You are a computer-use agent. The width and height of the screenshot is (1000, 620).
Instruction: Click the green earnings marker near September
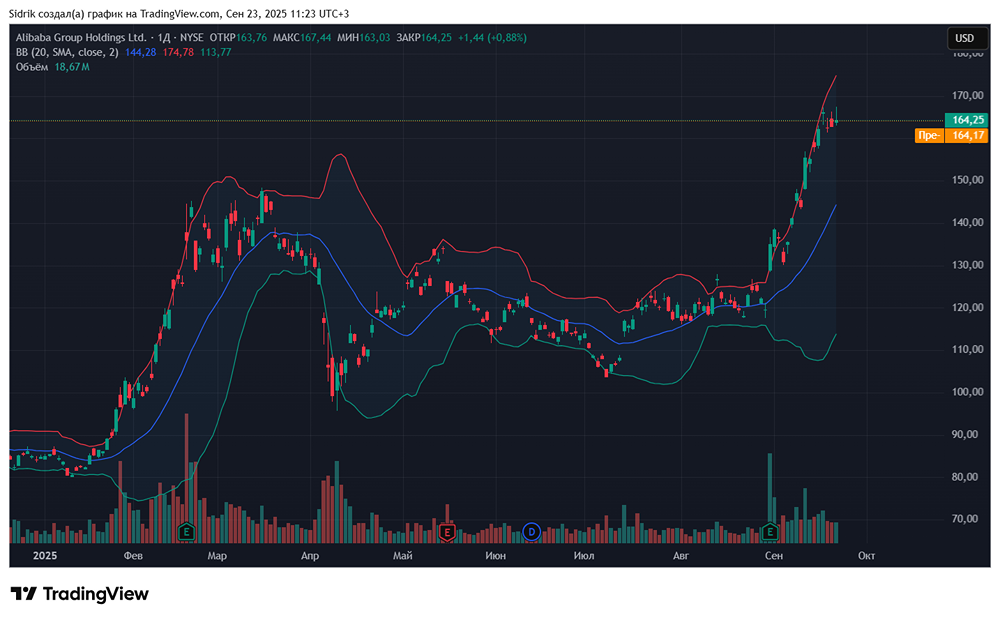[x=771, y=531]
